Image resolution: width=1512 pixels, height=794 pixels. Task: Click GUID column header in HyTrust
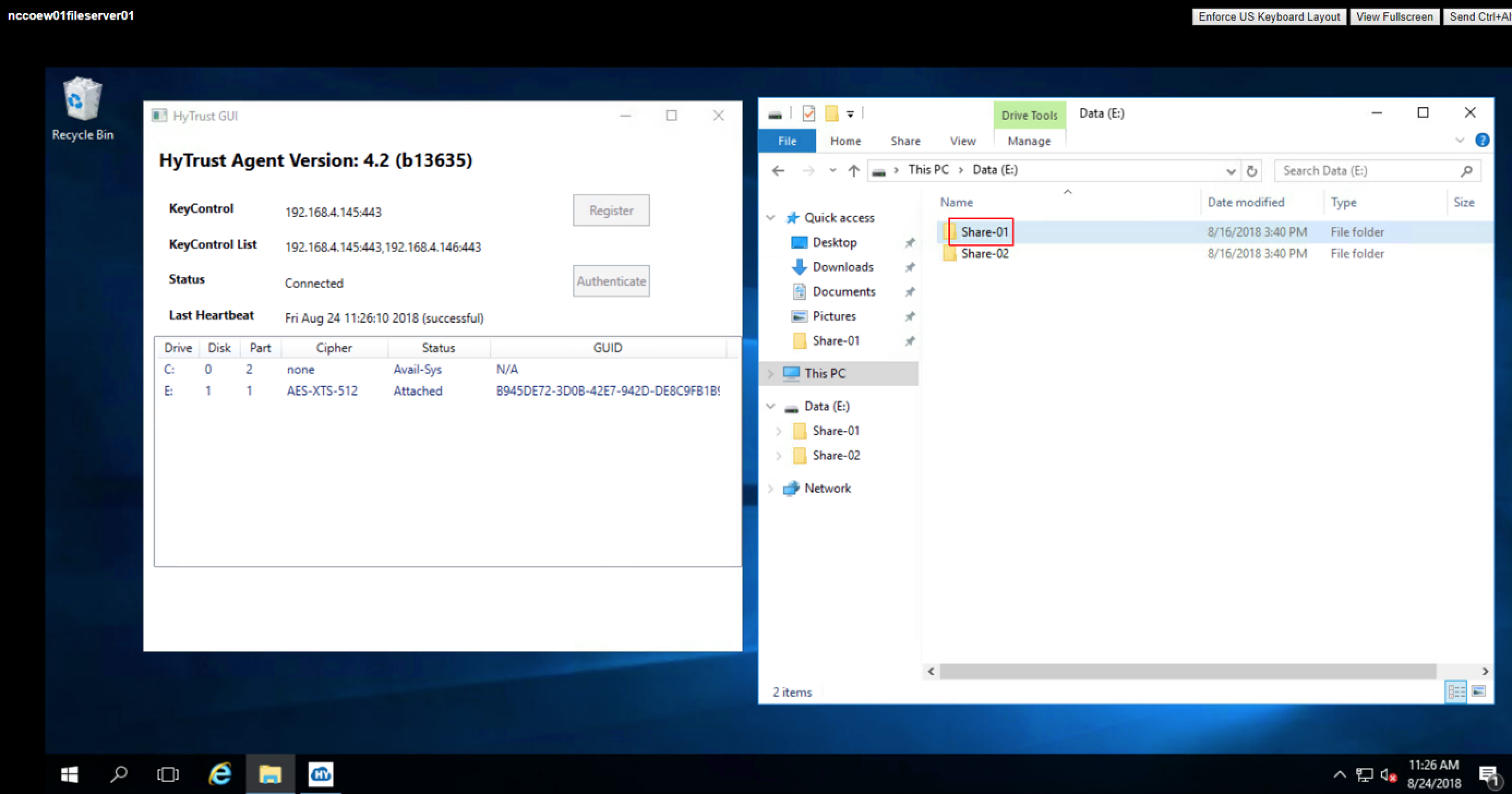tap(608, 348)
